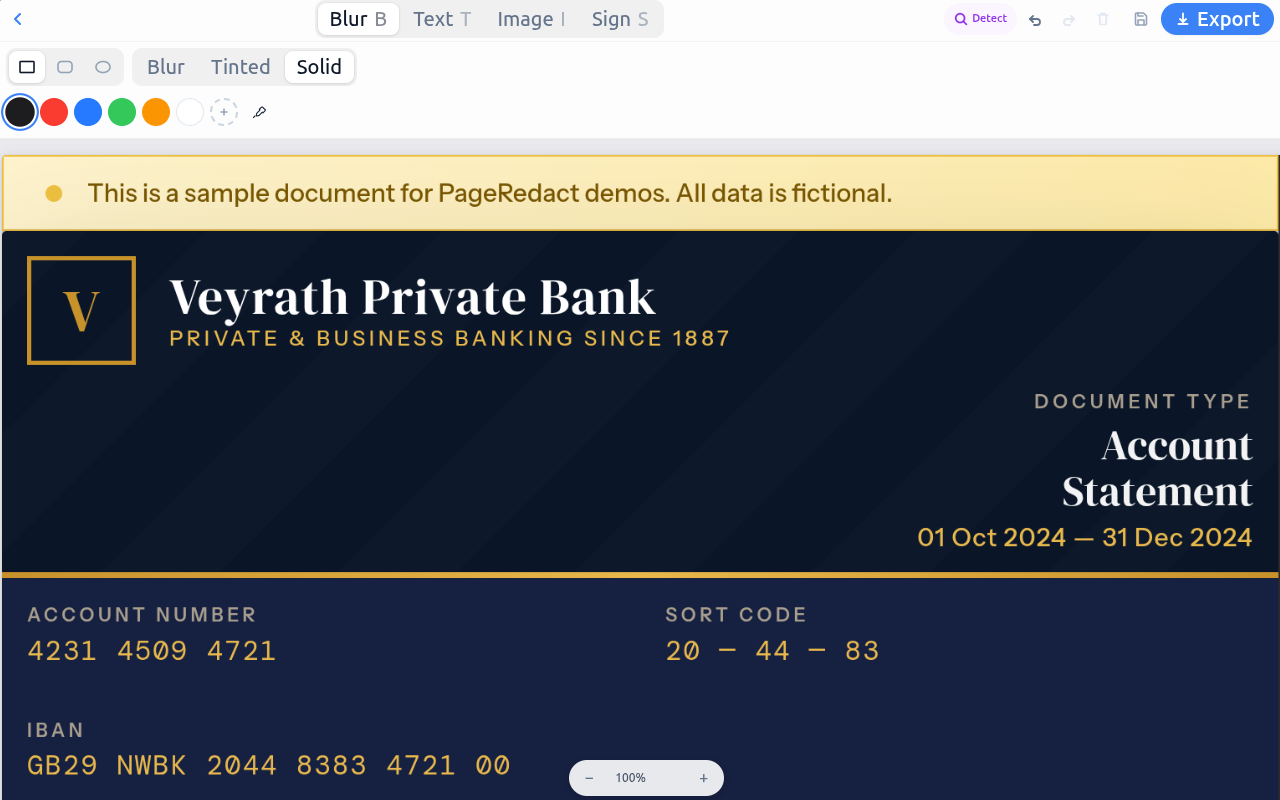1280x800 pixels.
Task: Click the DOCUMENT TYPE label
Action: click(x=1143, y=401)
